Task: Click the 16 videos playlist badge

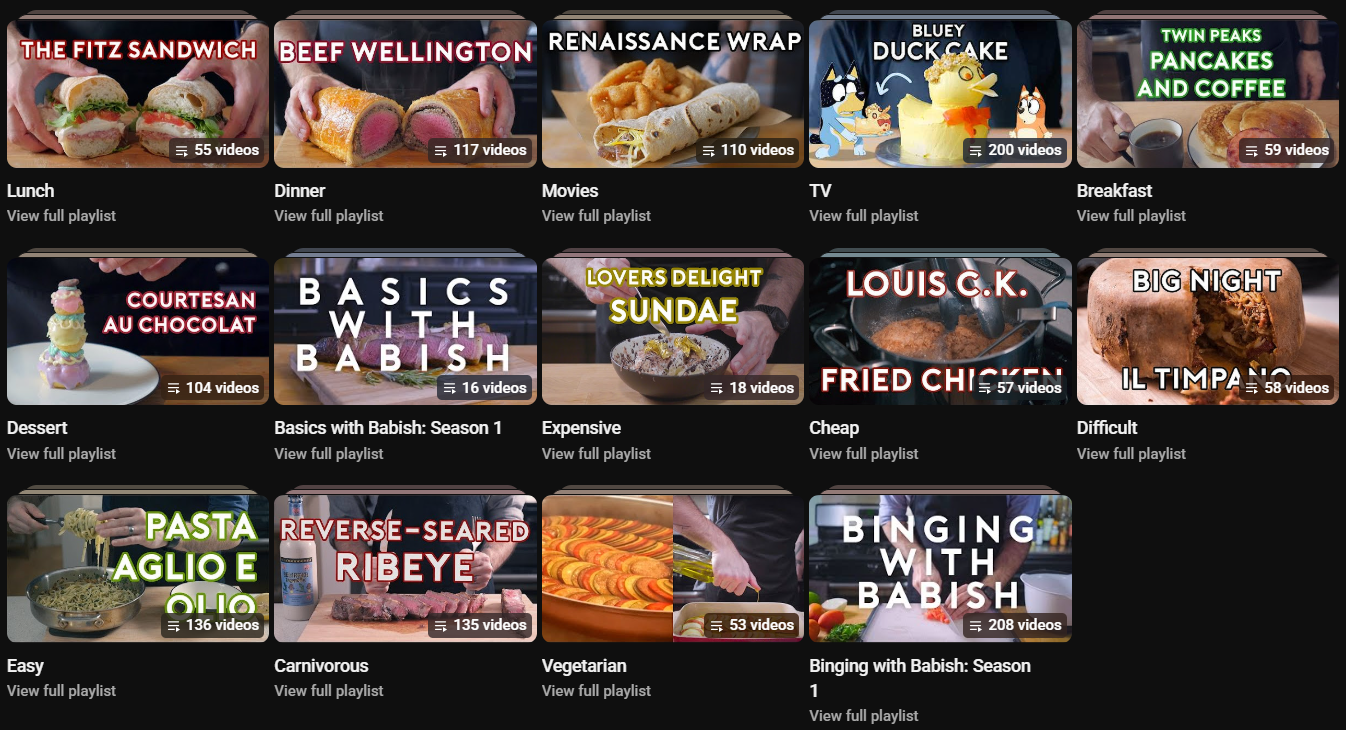Action: pyautogui.click(x=484, y=388)
